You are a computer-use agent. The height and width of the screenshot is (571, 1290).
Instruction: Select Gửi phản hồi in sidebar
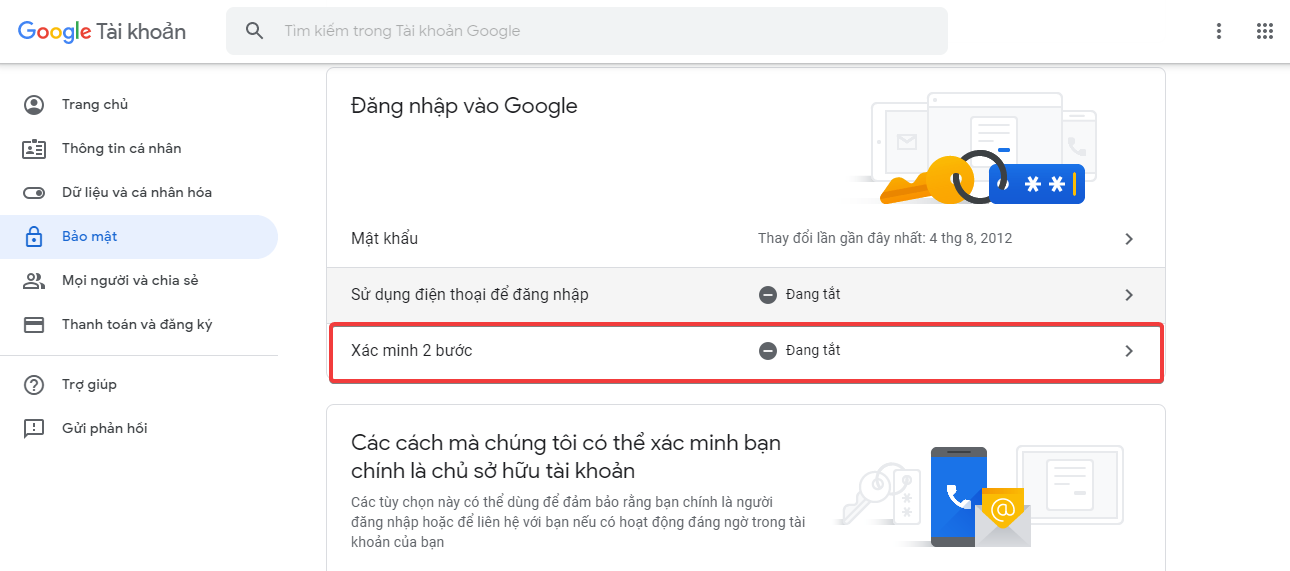coord(104,429)
